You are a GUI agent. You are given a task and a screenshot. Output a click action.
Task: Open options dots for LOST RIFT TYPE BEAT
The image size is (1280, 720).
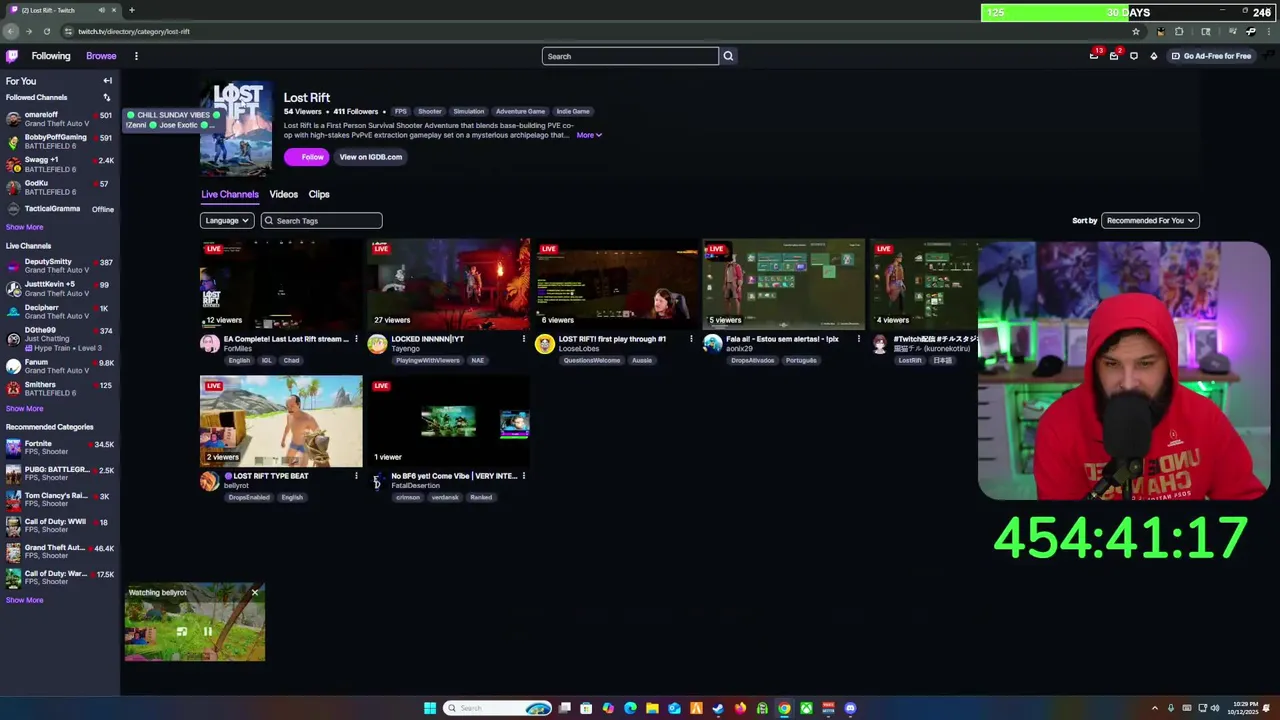pos(356,476)
